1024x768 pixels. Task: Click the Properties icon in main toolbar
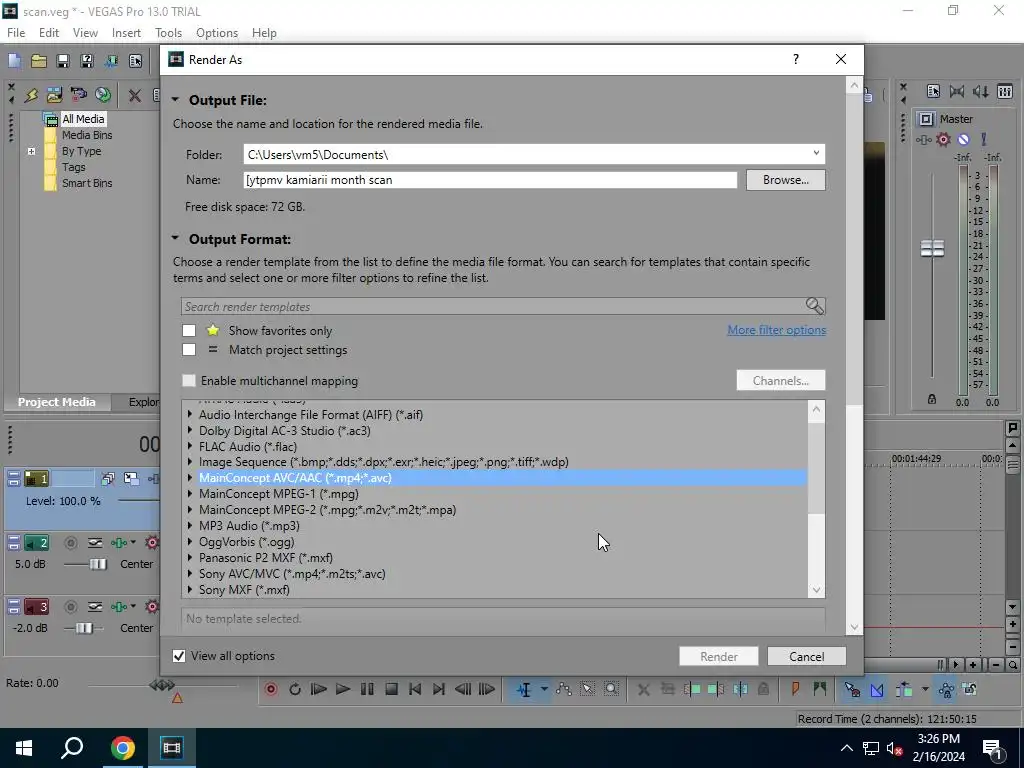[135, 61]
